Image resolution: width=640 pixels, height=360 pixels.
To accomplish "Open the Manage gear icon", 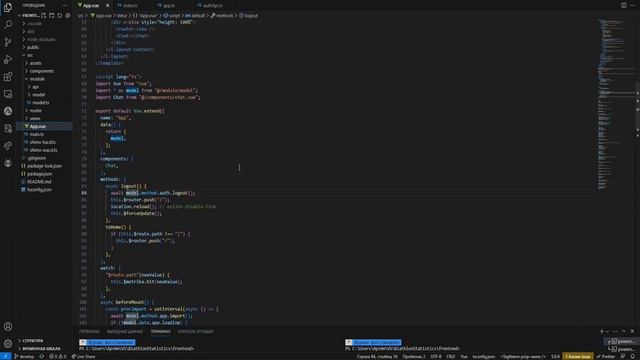I will [8, 344].
